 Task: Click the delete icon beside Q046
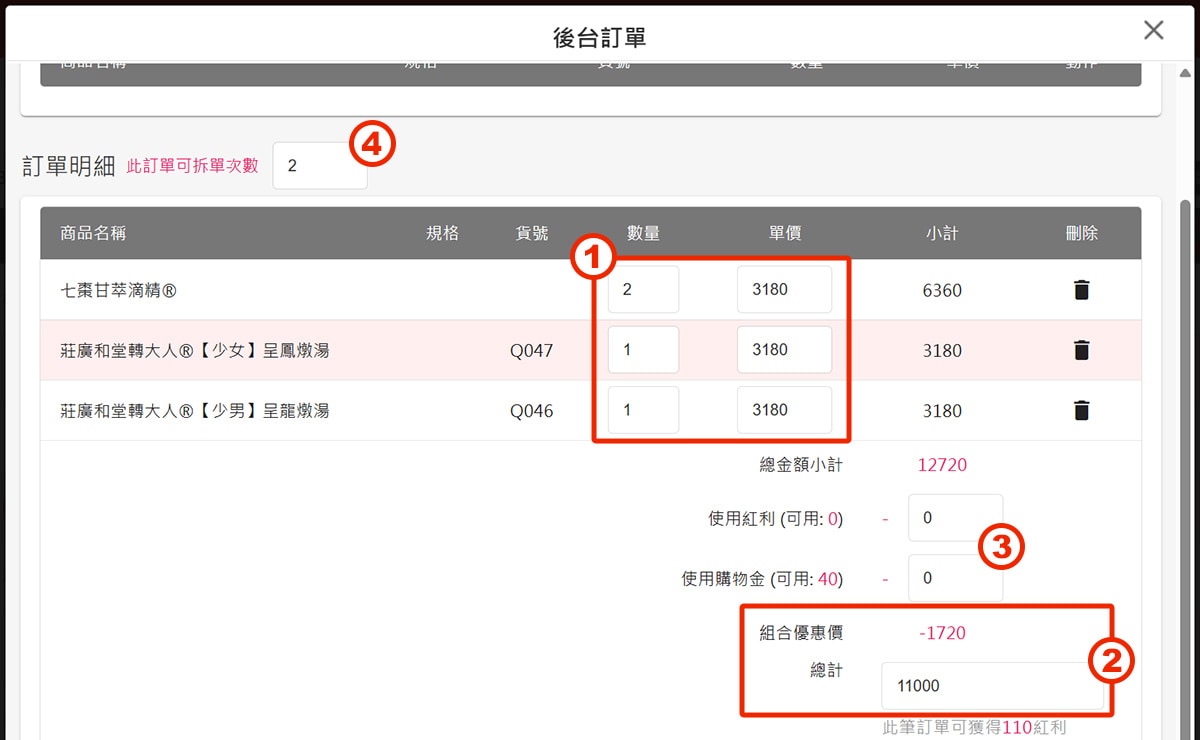click(x=1081, y=410)
